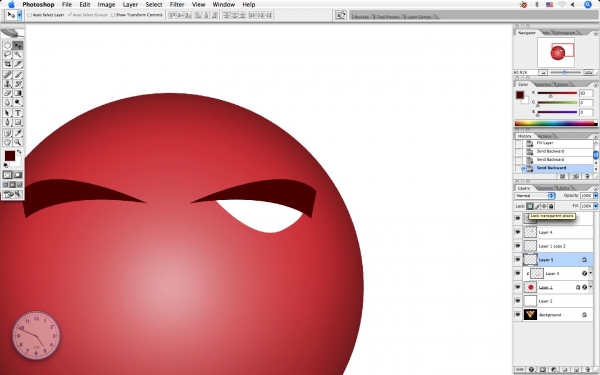Select the Lasso tool
The image size is (600, 375).
coord(7,55)
